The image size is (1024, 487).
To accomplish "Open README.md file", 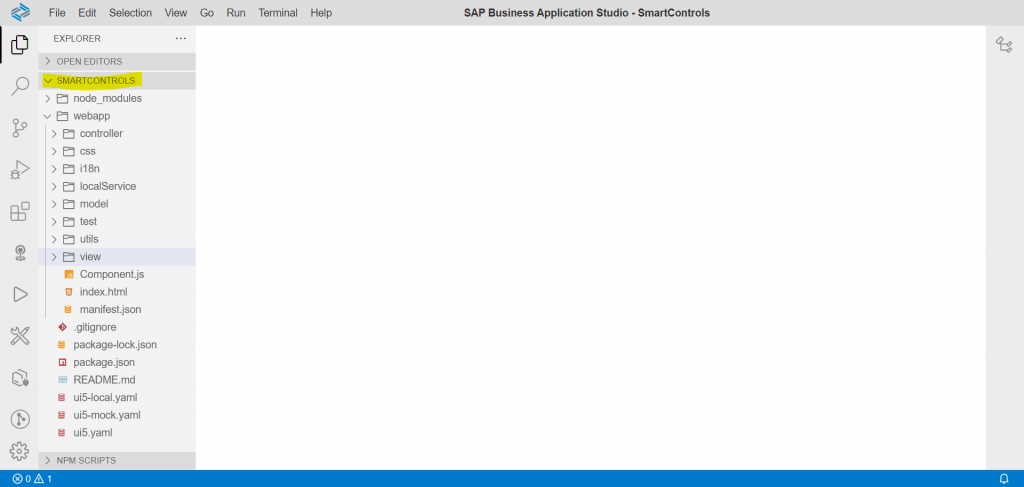I will tap(117, 380).
